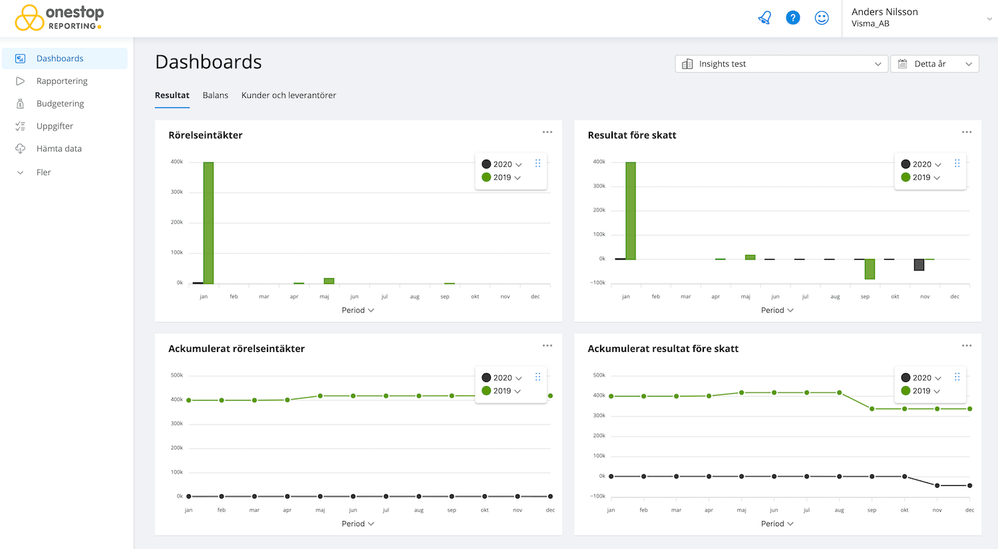Switch to the Resultat tab
The width and height of the screenshot is (998, 549).
point(172,95)
